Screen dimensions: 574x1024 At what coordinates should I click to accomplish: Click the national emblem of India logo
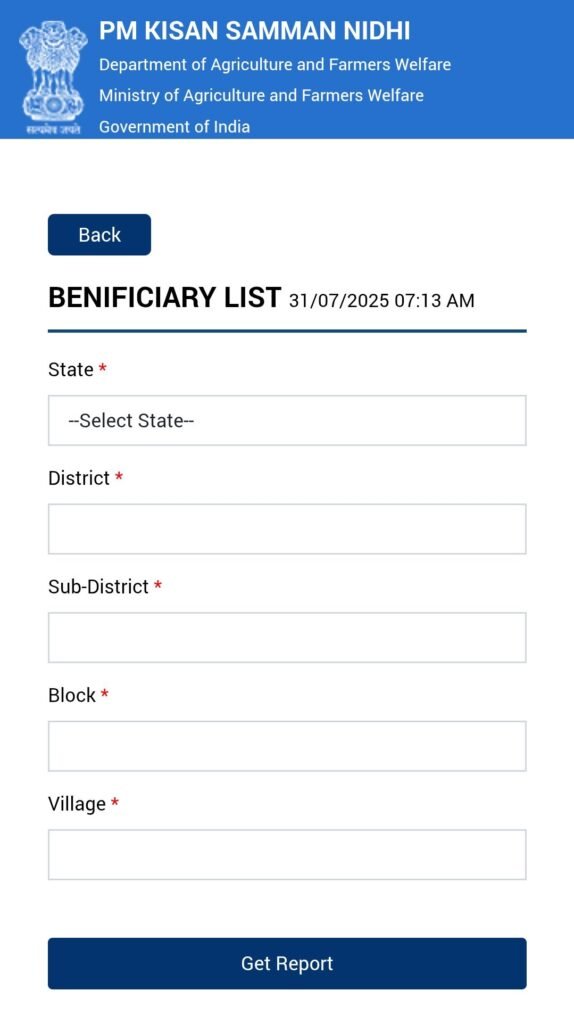[x=54, y=78]
